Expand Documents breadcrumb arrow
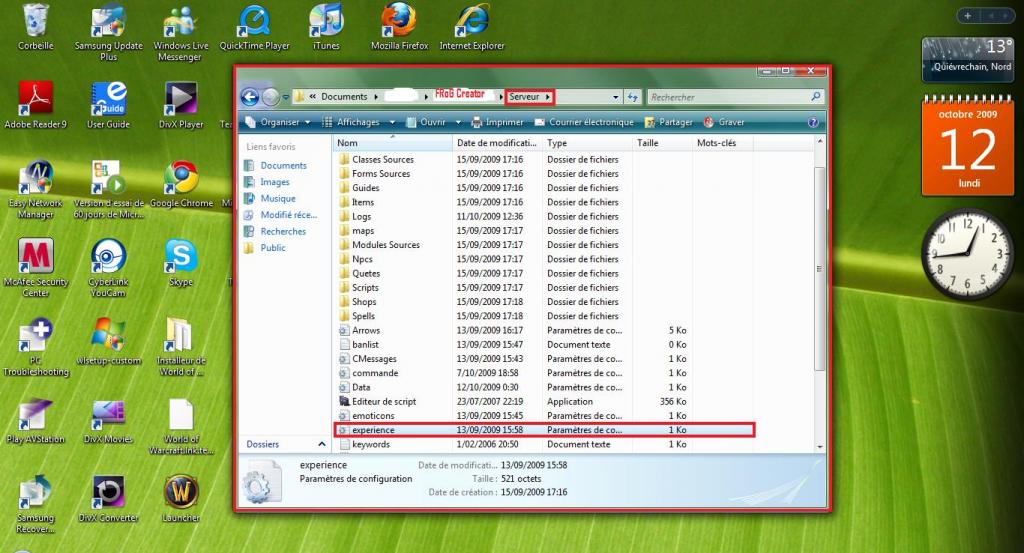The image size is (1024, 553). [376, 97]
